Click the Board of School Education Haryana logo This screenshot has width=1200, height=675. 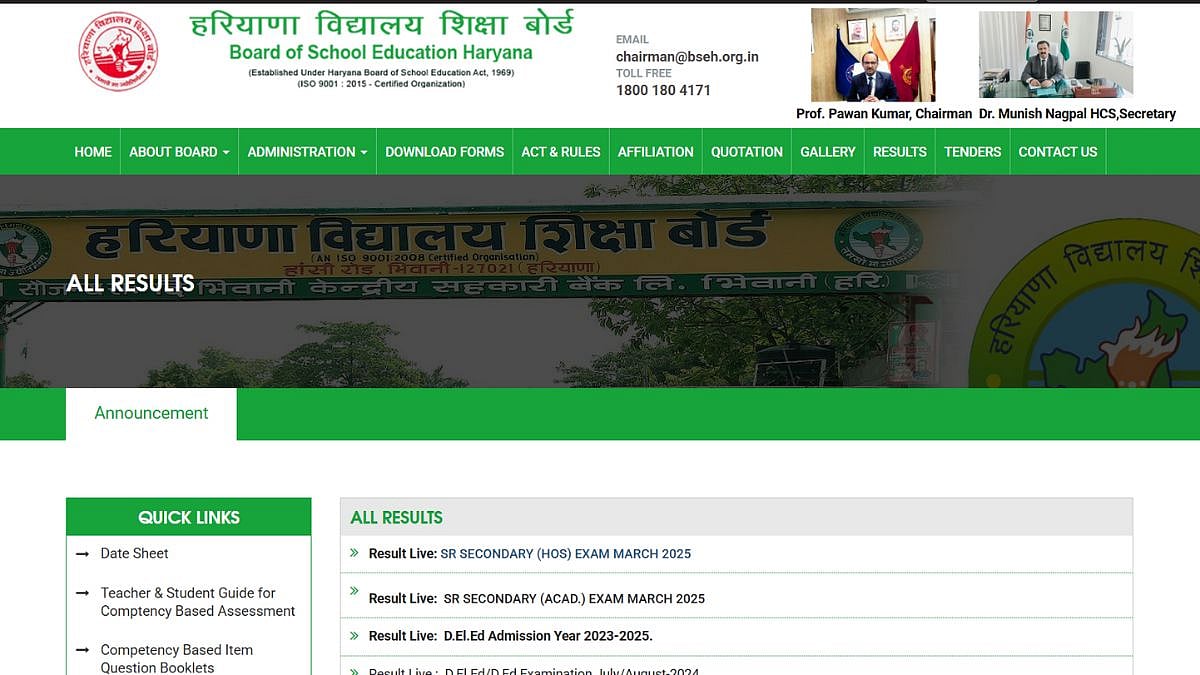click(118, 52)
